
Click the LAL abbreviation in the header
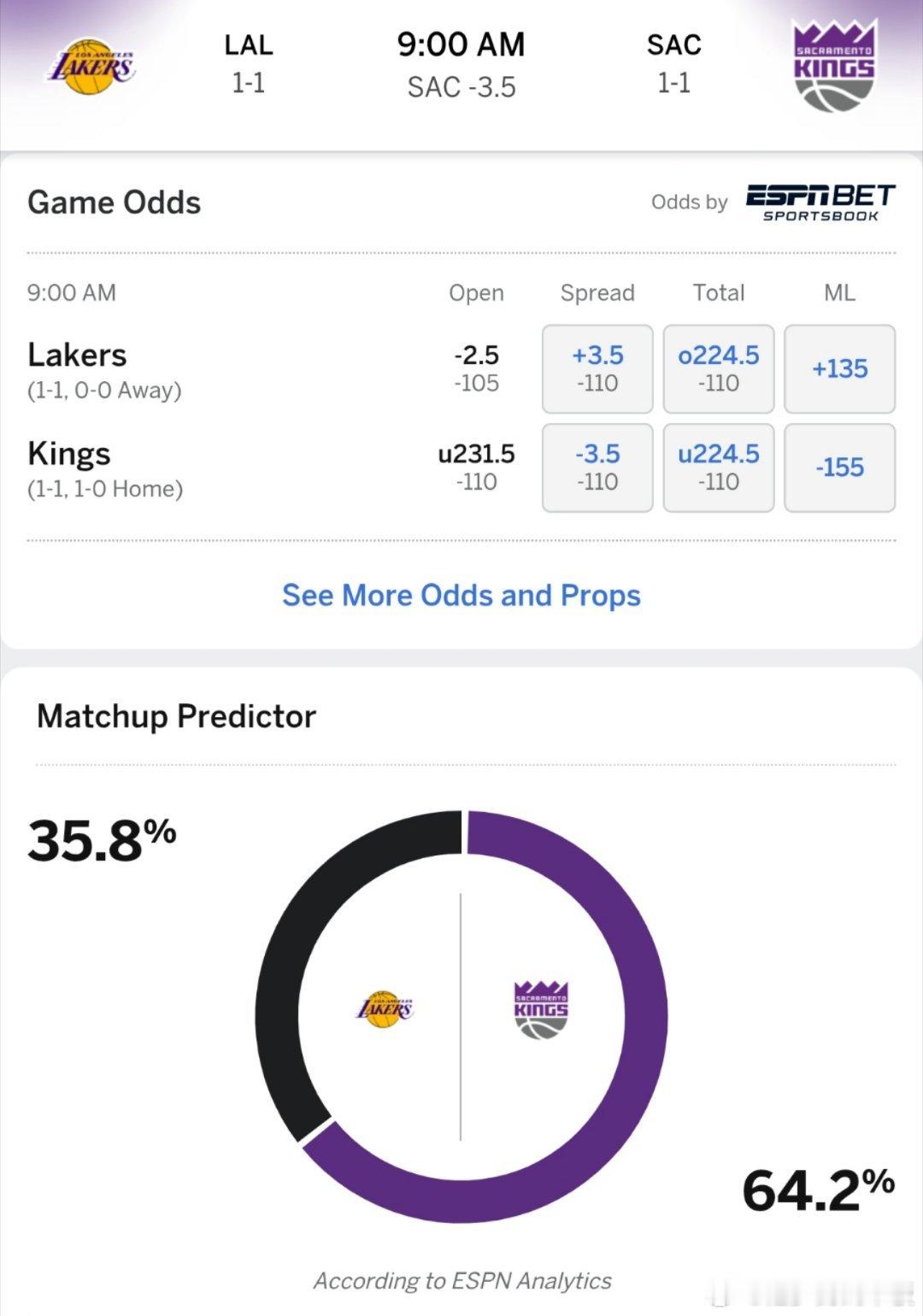(249, 44)
